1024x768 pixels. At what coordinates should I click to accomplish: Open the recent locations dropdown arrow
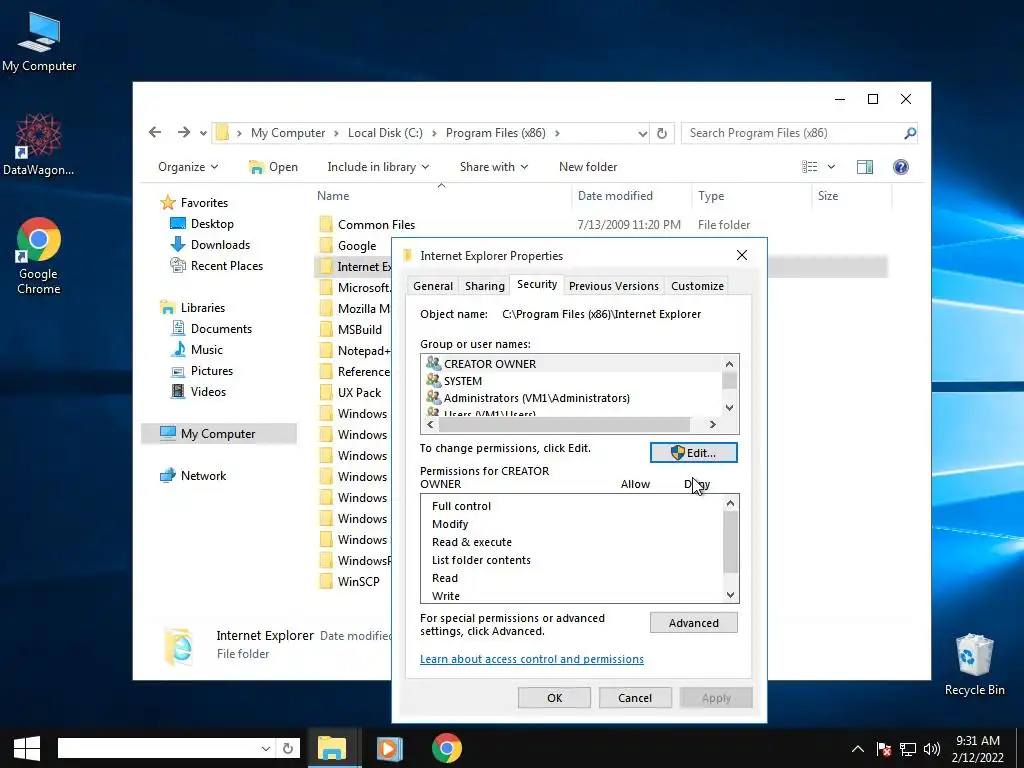coord(203,133)
